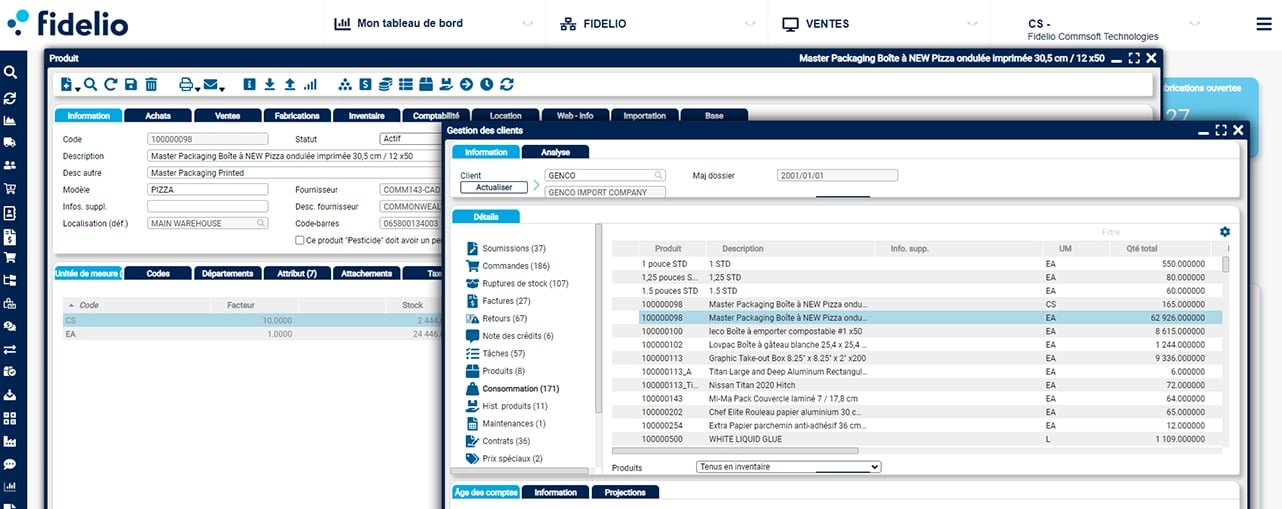Select the WHITE LIQUID GLUE row
The image size is (1282, 509).
916,439
